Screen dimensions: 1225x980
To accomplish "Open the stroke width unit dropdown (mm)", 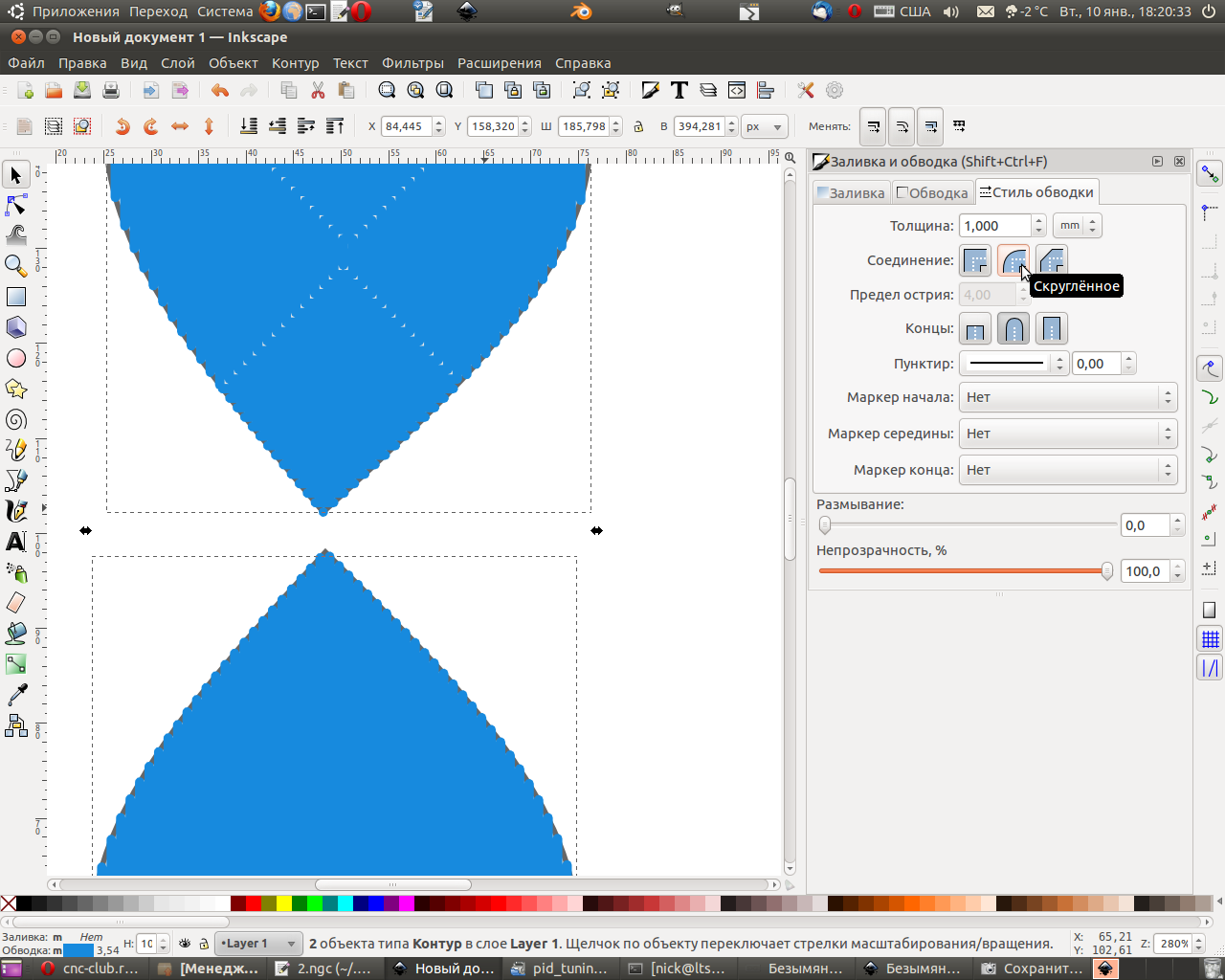I will click(x=1078, y=226).
